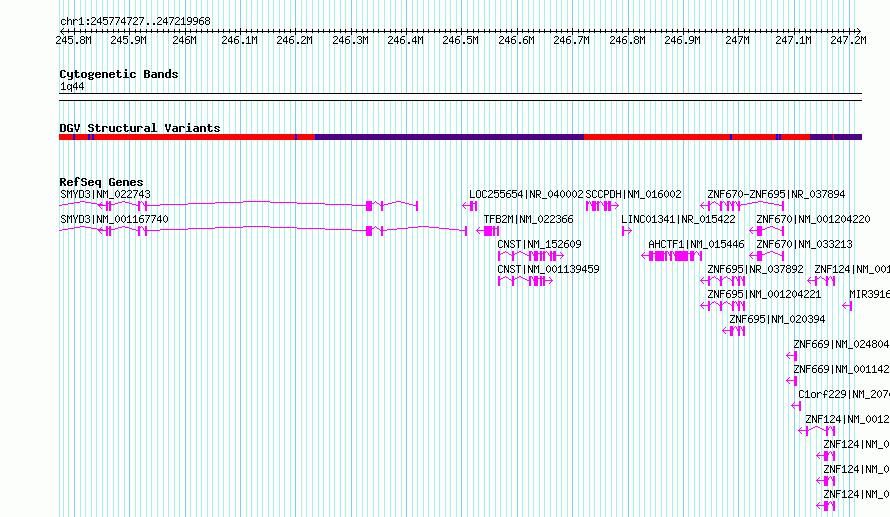Click the LINC01341 gene arrow glyph
The height and width of the screenshot is (517, 890).
point(627,231)
